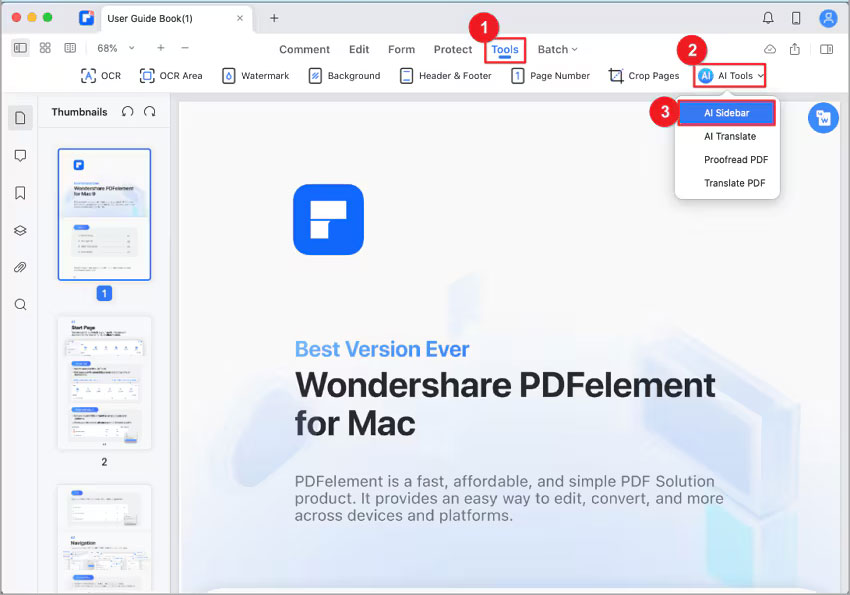Click Wondershare PDFelement for Mac title
This screenshot has height=595, width=850.
click(x=505, y=404)
